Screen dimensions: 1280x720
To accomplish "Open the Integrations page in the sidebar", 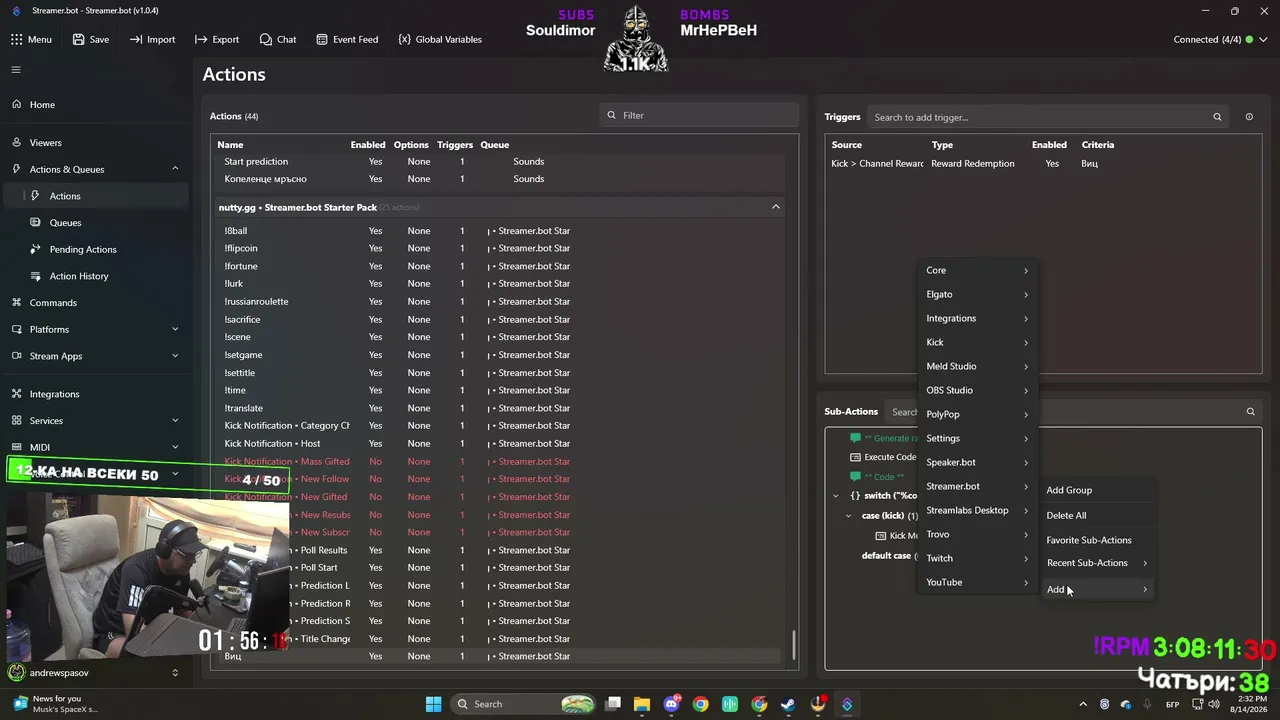I will coord(95,394).
